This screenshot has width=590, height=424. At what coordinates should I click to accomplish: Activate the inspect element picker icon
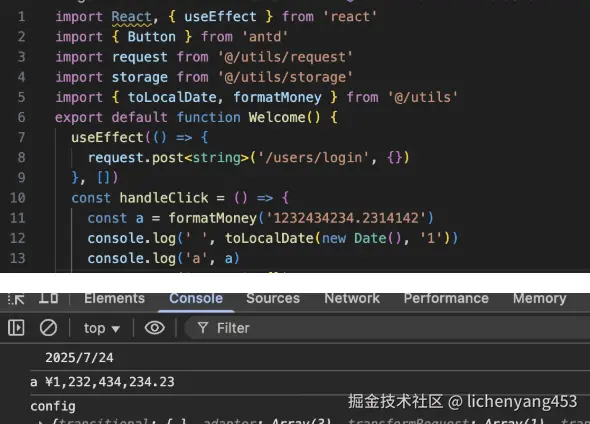click(16, 299)
